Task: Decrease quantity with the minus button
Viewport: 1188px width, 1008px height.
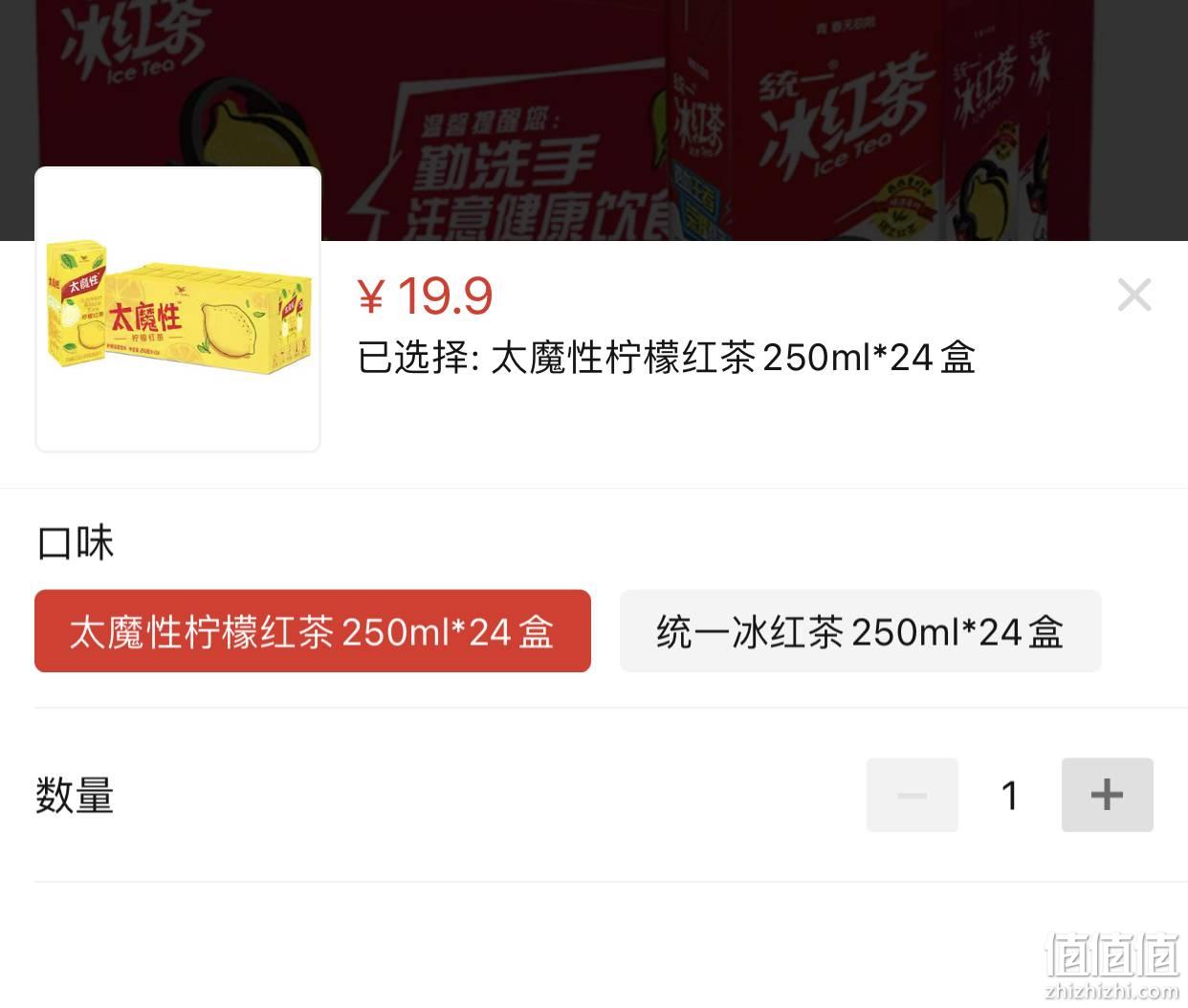Action: [x=912, y=795]
